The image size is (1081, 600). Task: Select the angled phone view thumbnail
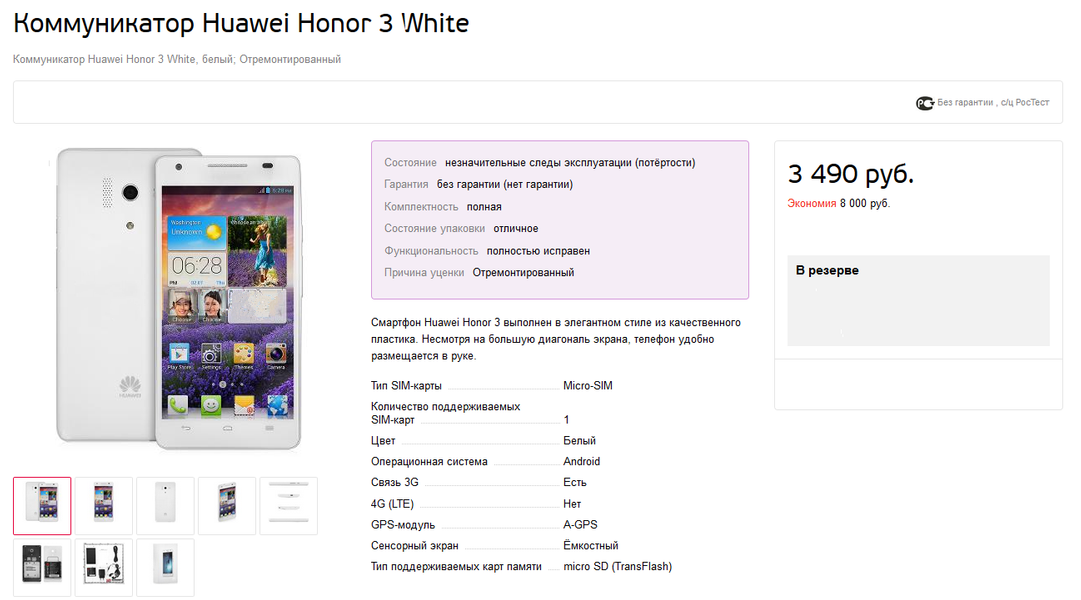[x=227, y=506]
